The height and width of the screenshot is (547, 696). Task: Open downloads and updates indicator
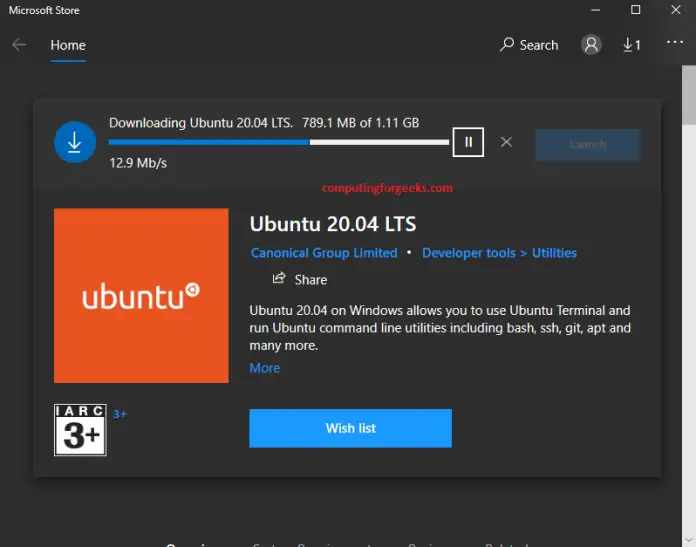(631, 45)
